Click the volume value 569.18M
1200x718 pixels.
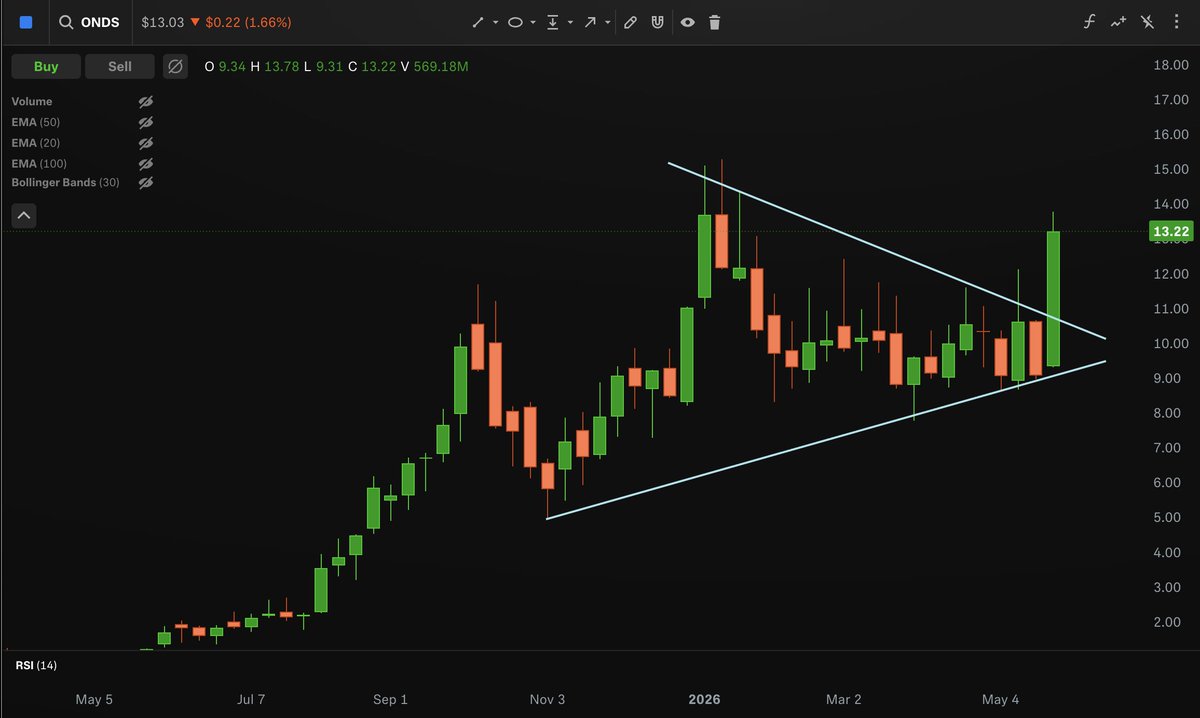[x=442, y=67]
